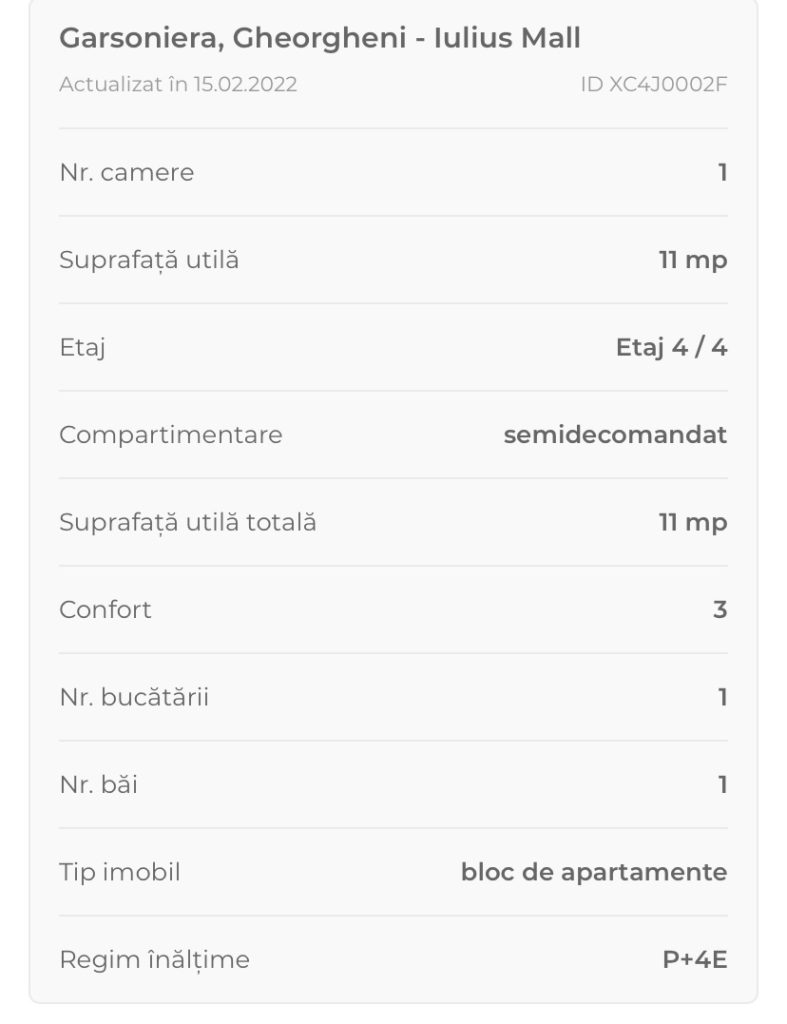Image resolution: width=787 pixels, height=1024 pixels.
Task: Click the semidecomandat value
Action: (615, 435)
